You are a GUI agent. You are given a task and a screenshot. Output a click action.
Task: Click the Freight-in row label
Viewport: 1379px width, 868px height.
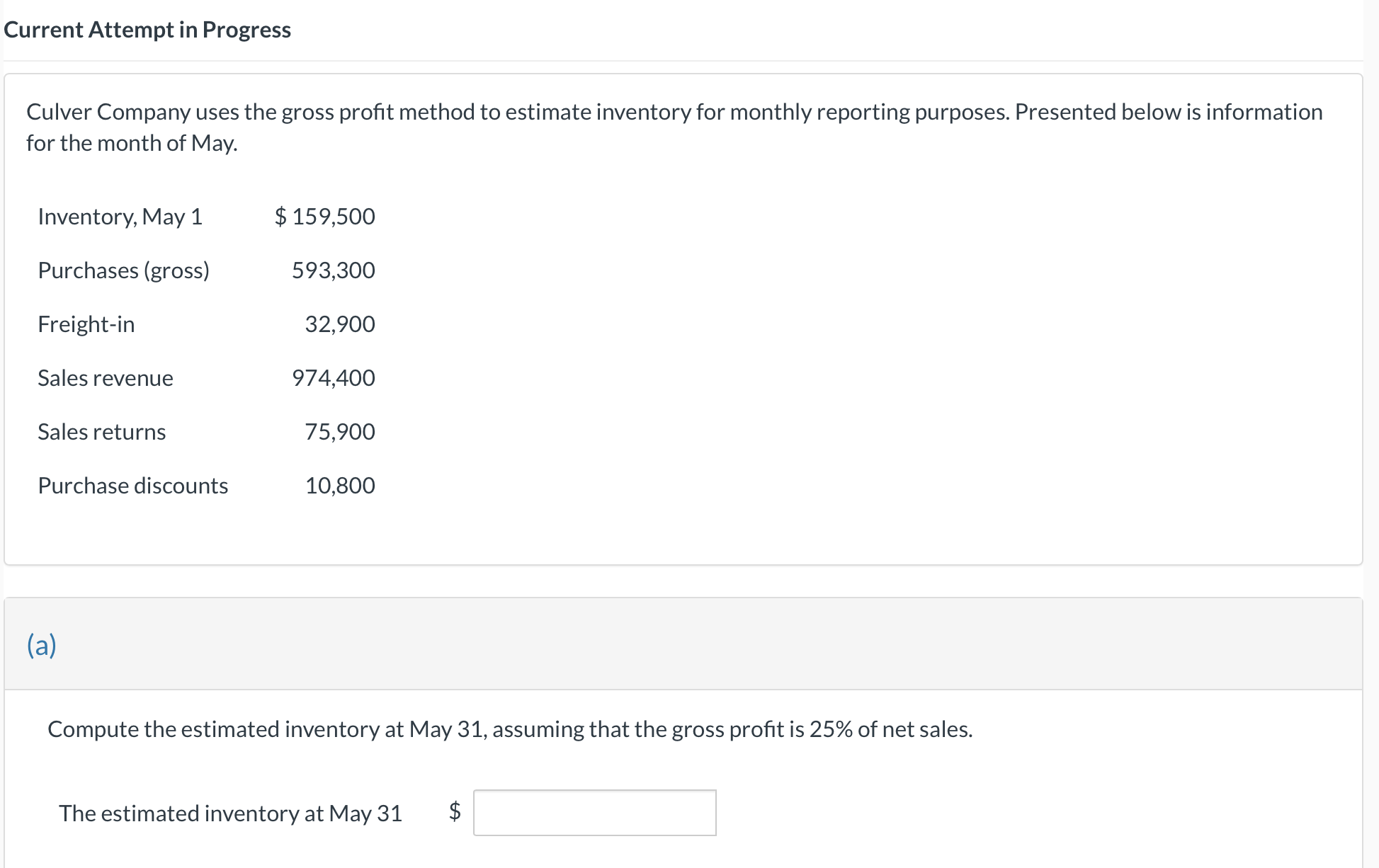point(86,324)
